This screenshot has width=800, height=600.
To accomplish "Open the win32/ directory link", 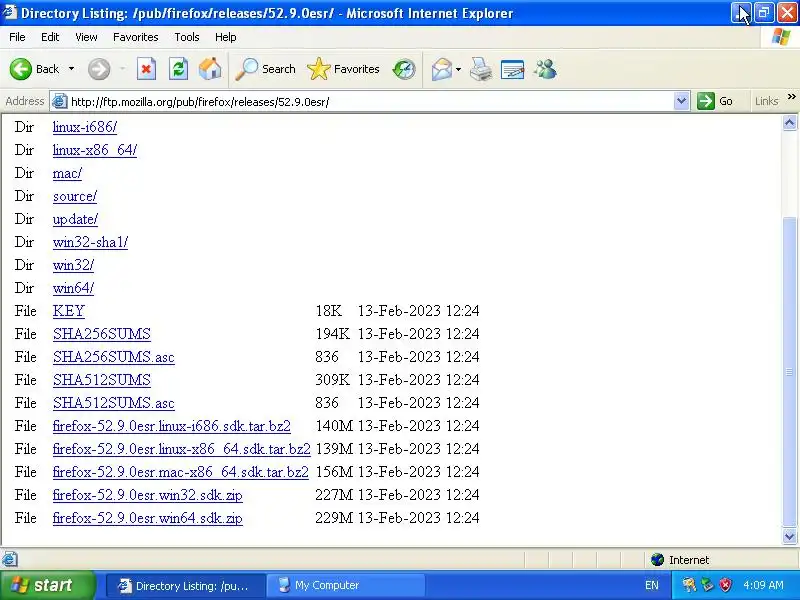I will 73,265.
